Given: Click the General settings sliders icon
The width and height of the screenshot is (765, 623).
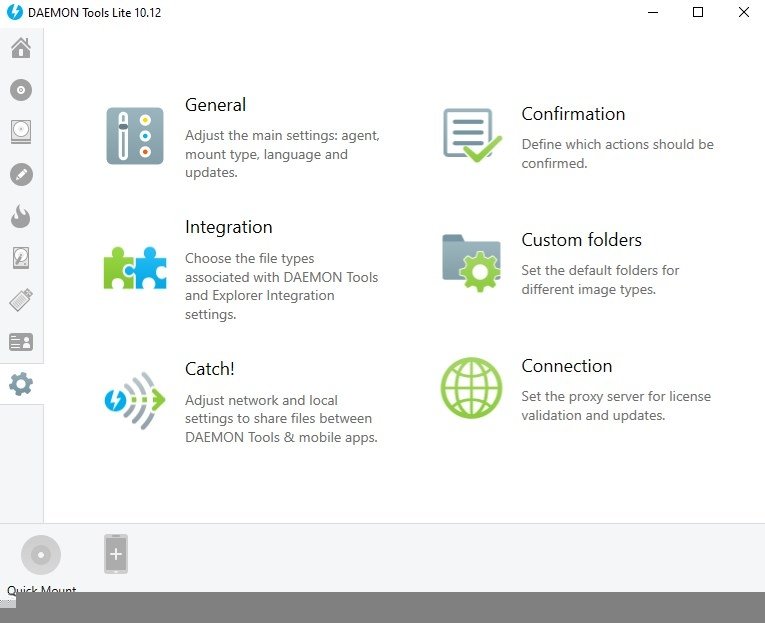Looking at the screenshot, I should [135, 136].
